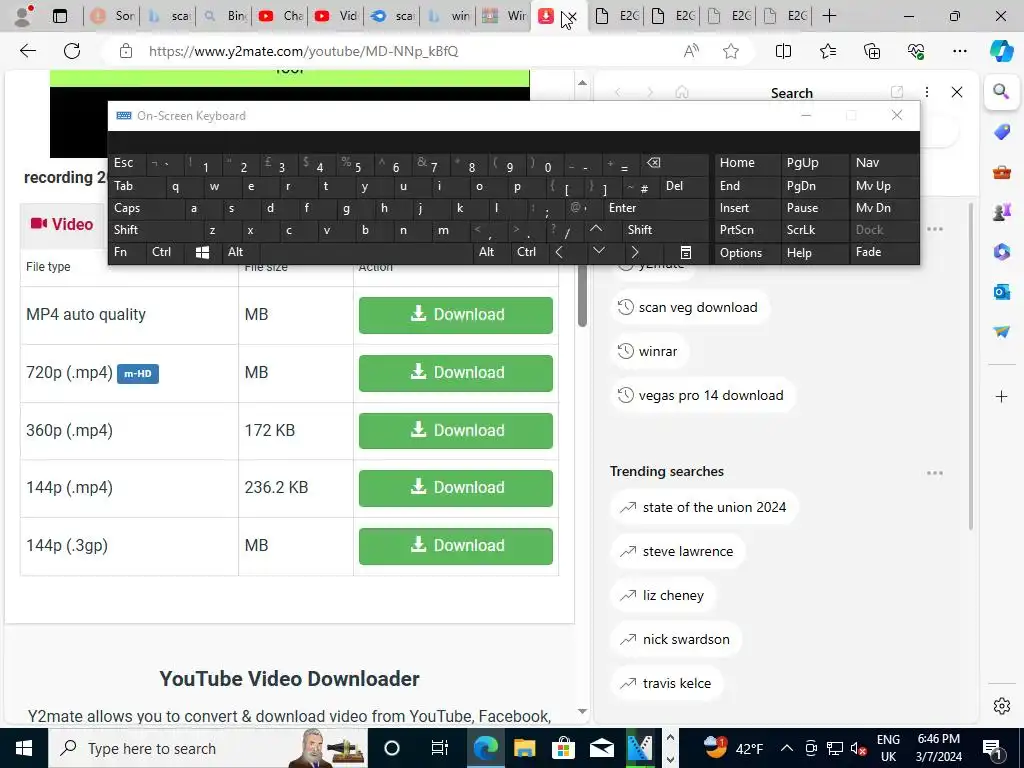Open Outlook icon in sidebar
Viewport: 1024px width, 768px height.
tap(1001, 291)
